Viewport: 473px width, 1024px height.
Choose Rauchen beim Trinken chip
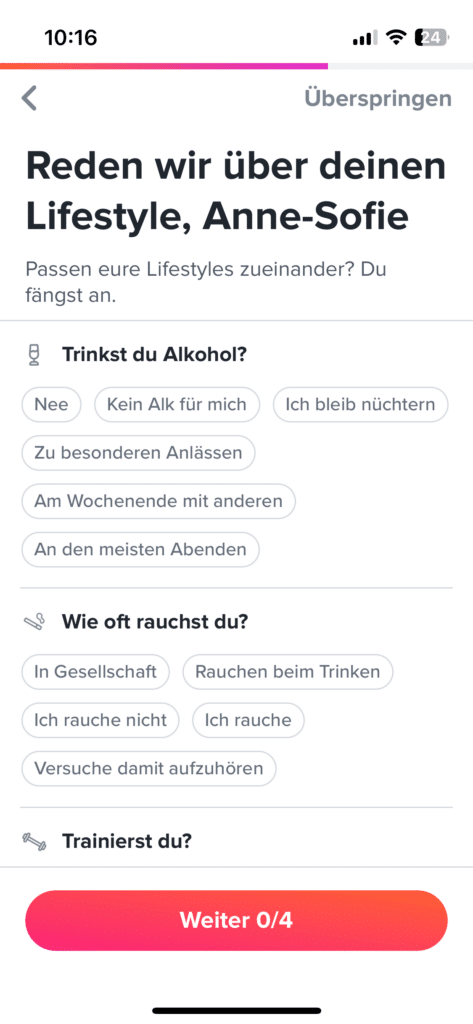coord(288,672)
